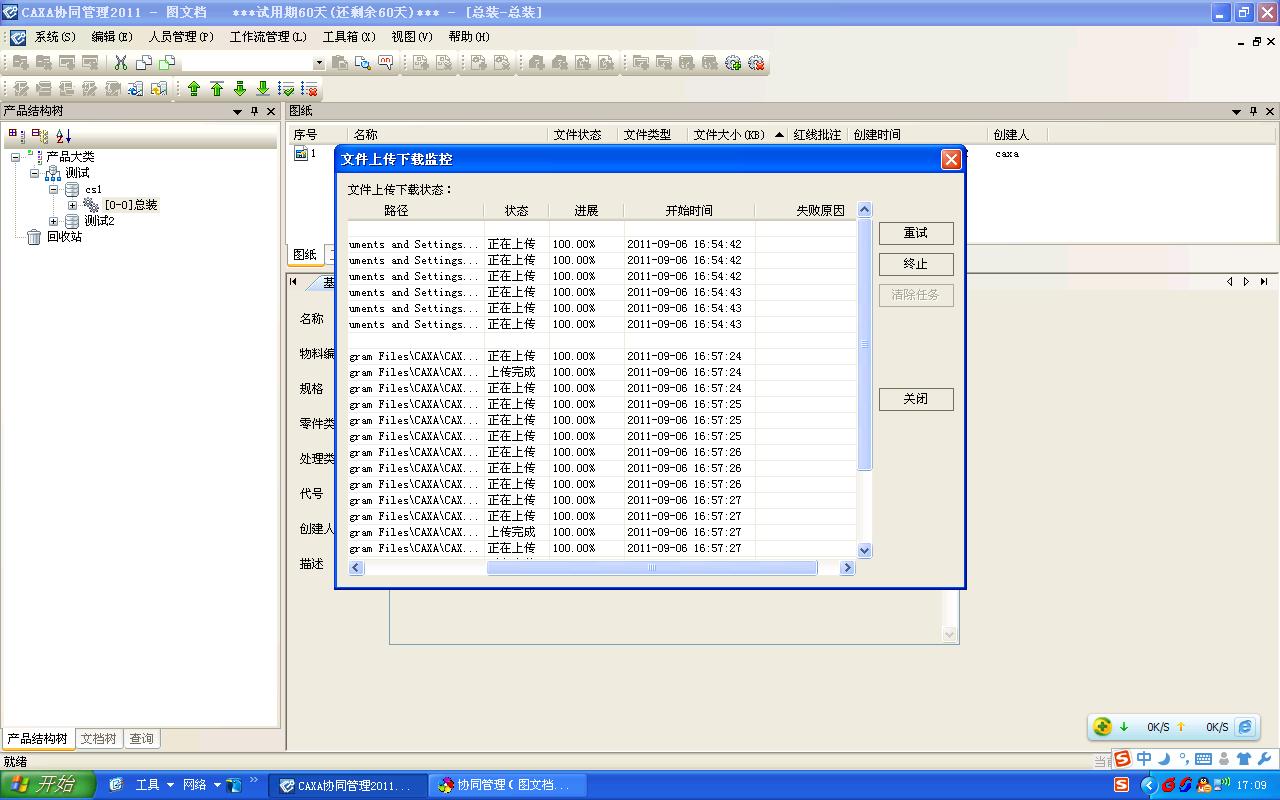Click the Sogou wrench settings icon
The image size is (1280, 800).
tap(1264, 760)
